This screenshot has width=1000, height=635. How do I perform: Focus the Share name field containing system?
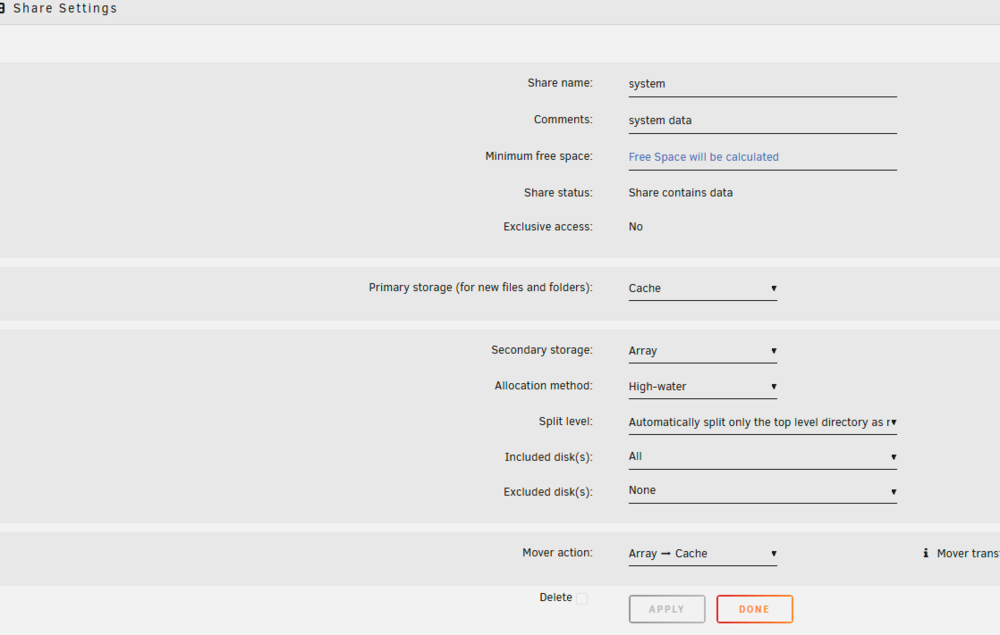pyautogui.click(x=762, y=84)
